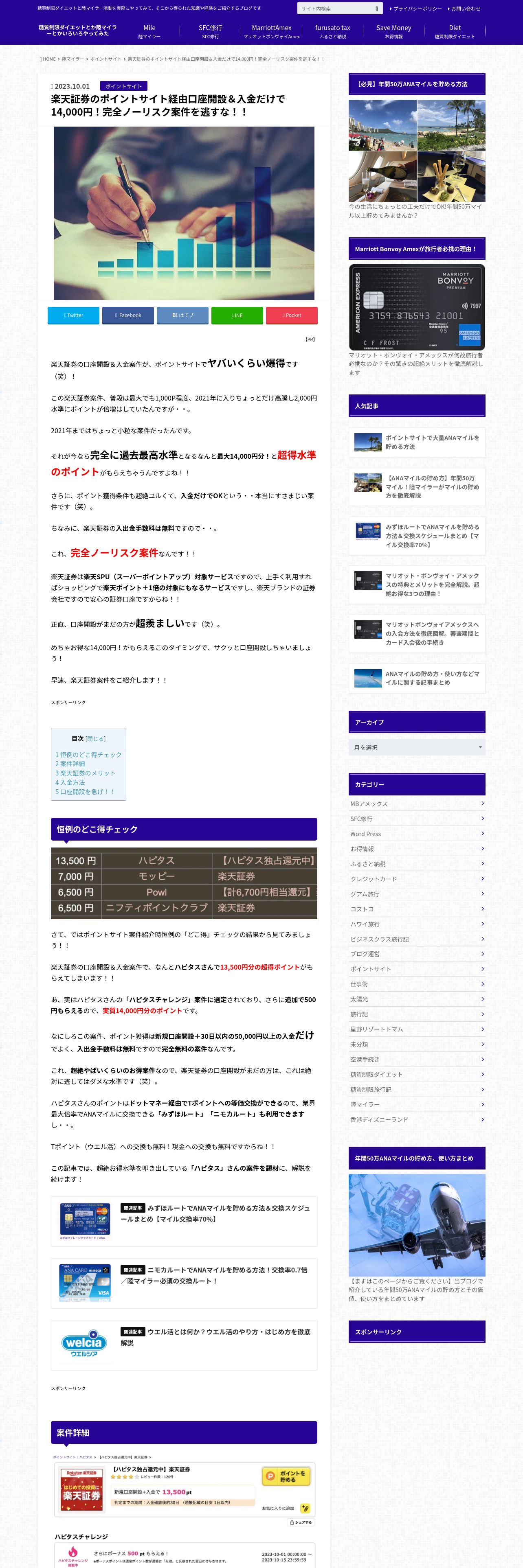Open the MarriottAmex menu item
Viewport: 523px width, 1568px height.
pos(272,32)
